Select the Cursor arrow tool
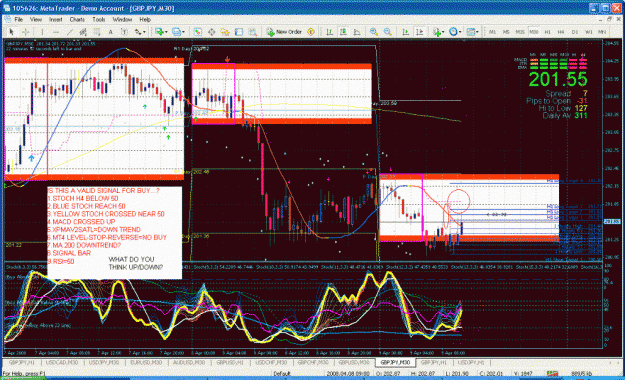The width and height of the screenshot is (625, 380). click(x=11, y=32)
